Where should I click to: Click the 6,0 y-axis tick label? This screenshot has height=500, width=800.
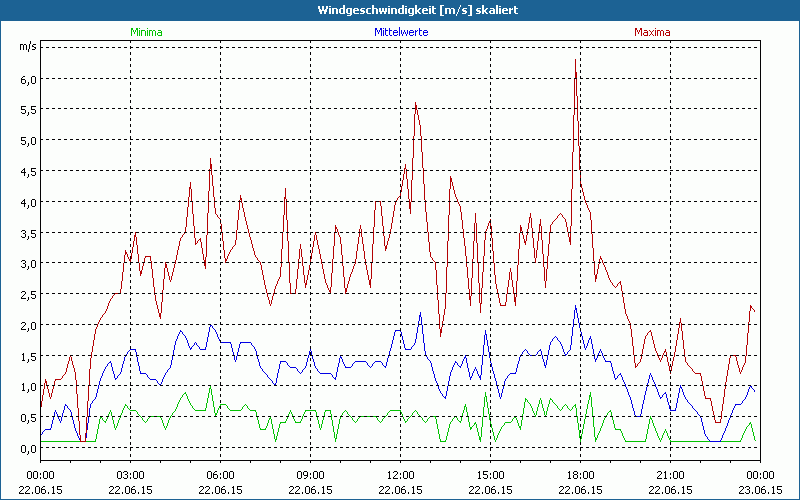(x=28, y=79)
